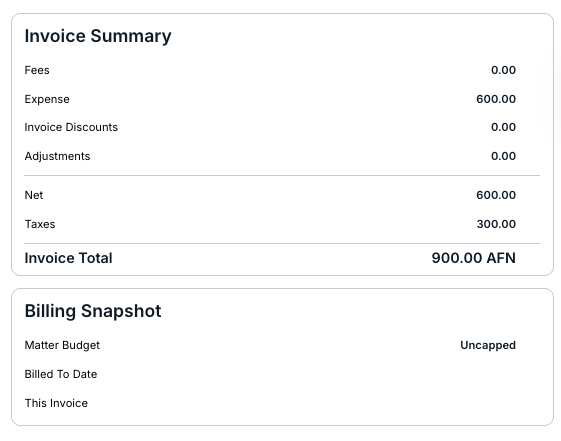The image size is (561, 441).
Task: Select the Expense row label
Action: (47, 99)
